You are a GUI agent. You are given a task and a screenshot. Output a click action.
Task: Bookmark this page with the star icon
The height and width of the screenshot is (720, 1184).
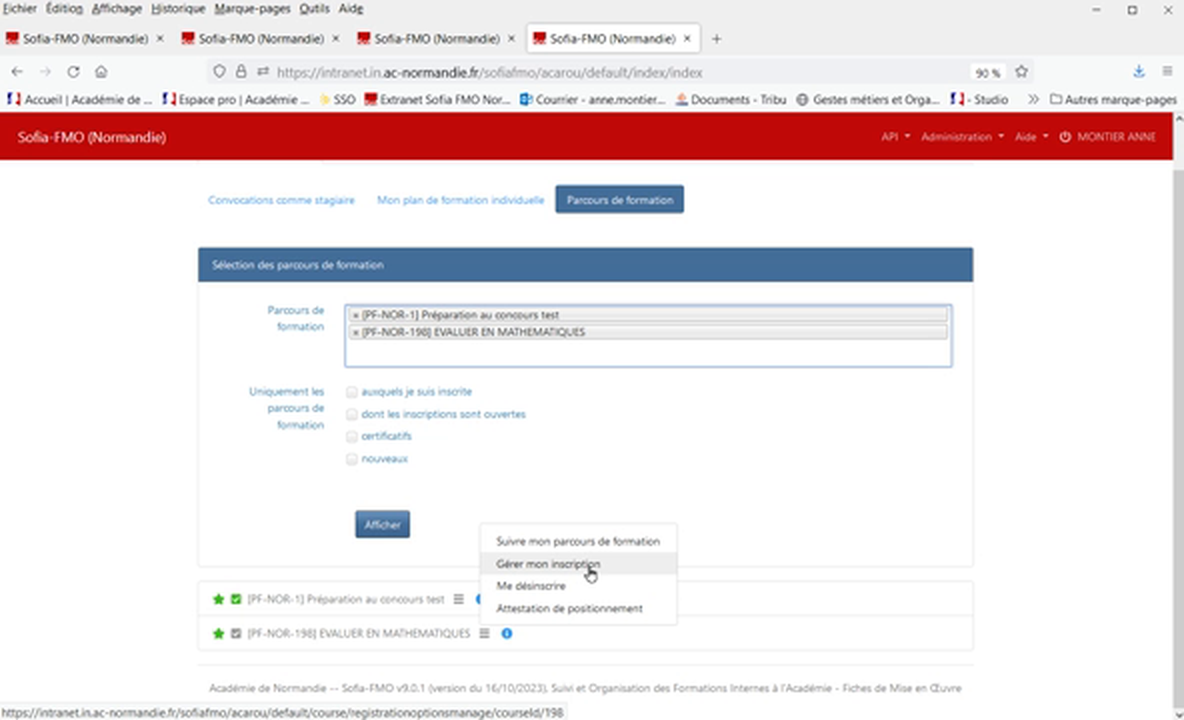pos(1021,72)
